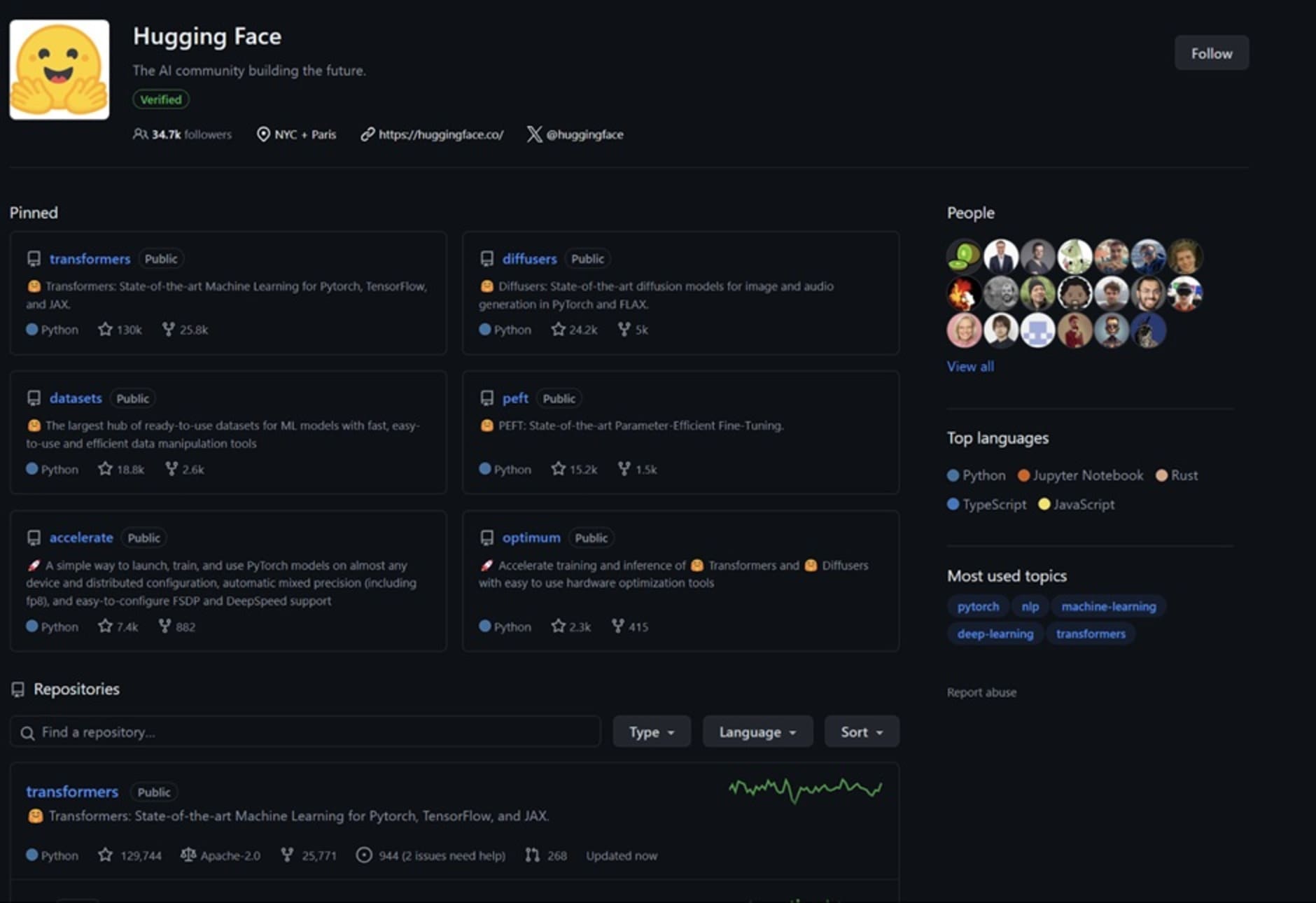Open the Type filter dropdown

(x=651, y=731)
